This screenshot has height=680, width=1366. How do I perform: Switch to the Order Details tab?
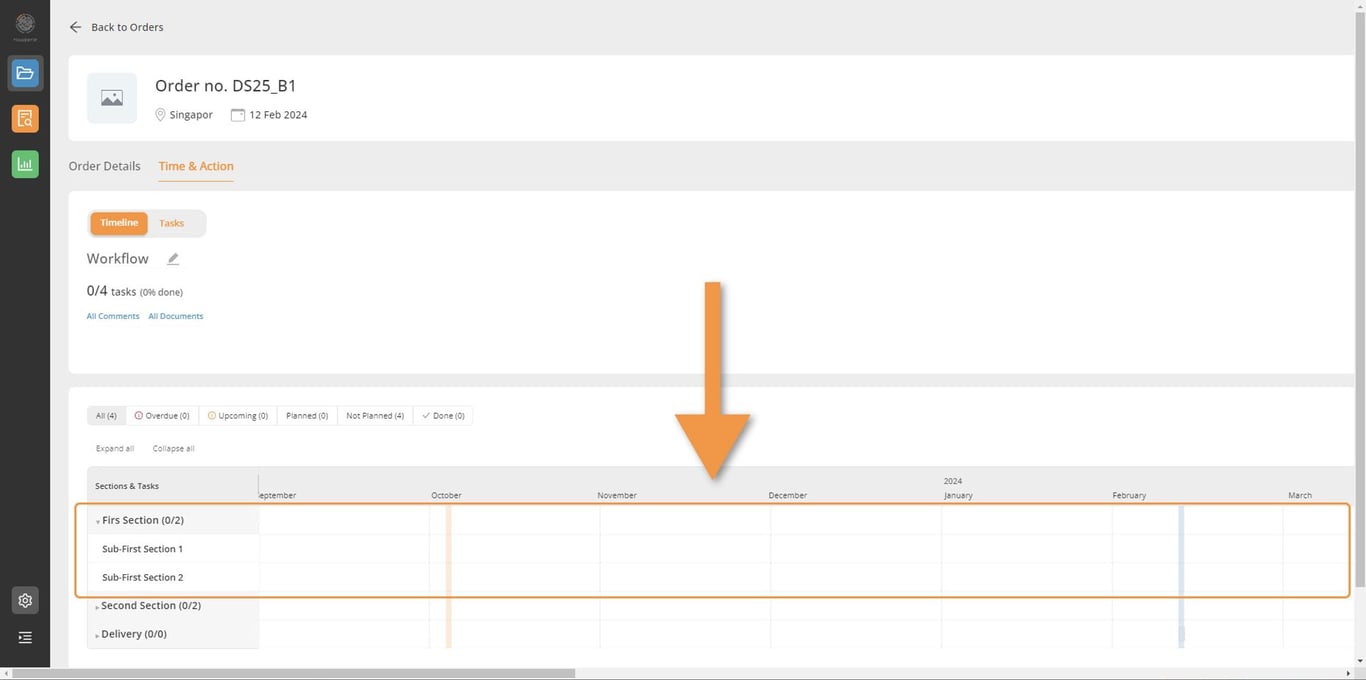pyautogui.click(x=104, y=166)
